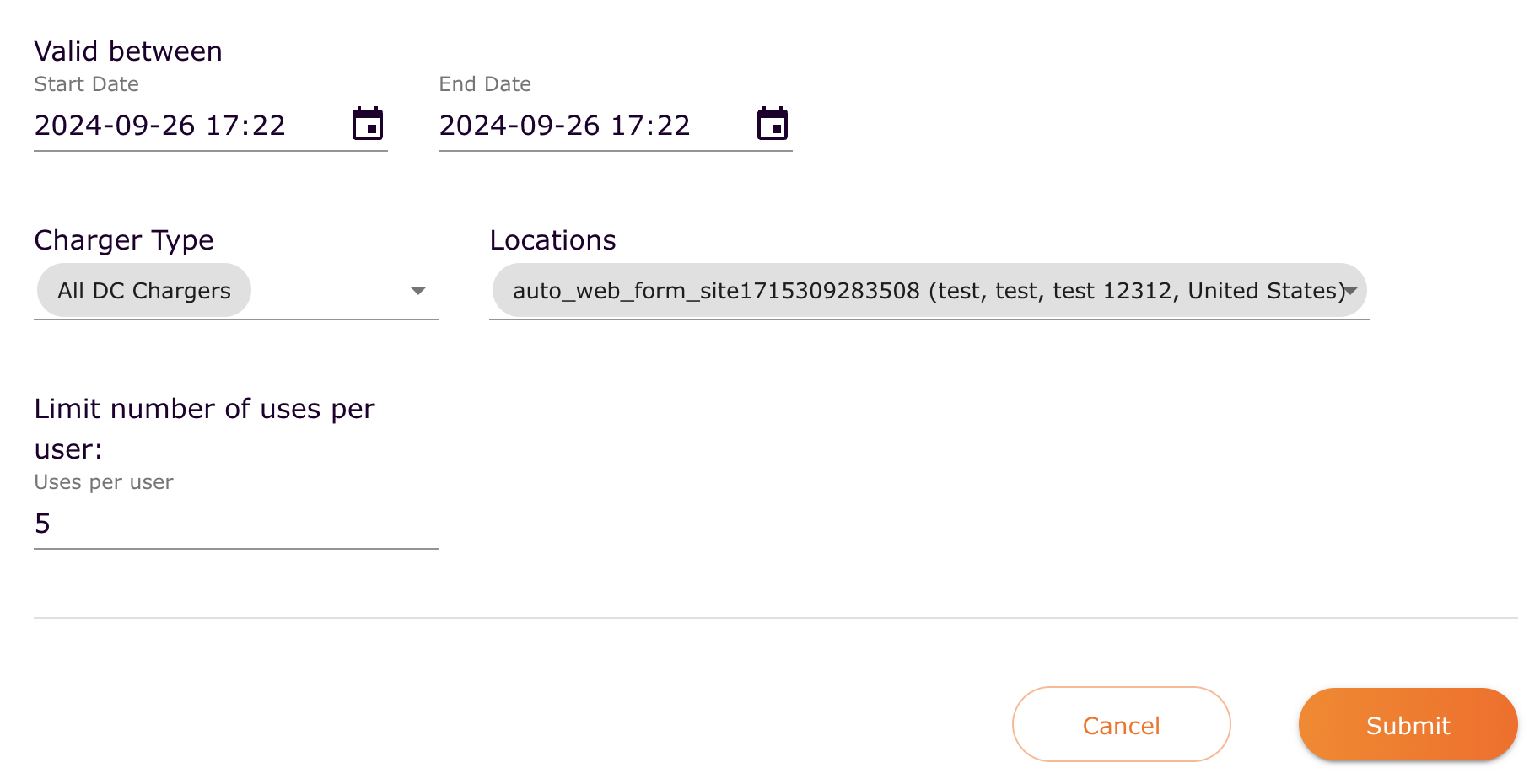Click the Uses per user field showing 5
The height and width of the screenshot is (784, 1540).
[x=169, y=523]
